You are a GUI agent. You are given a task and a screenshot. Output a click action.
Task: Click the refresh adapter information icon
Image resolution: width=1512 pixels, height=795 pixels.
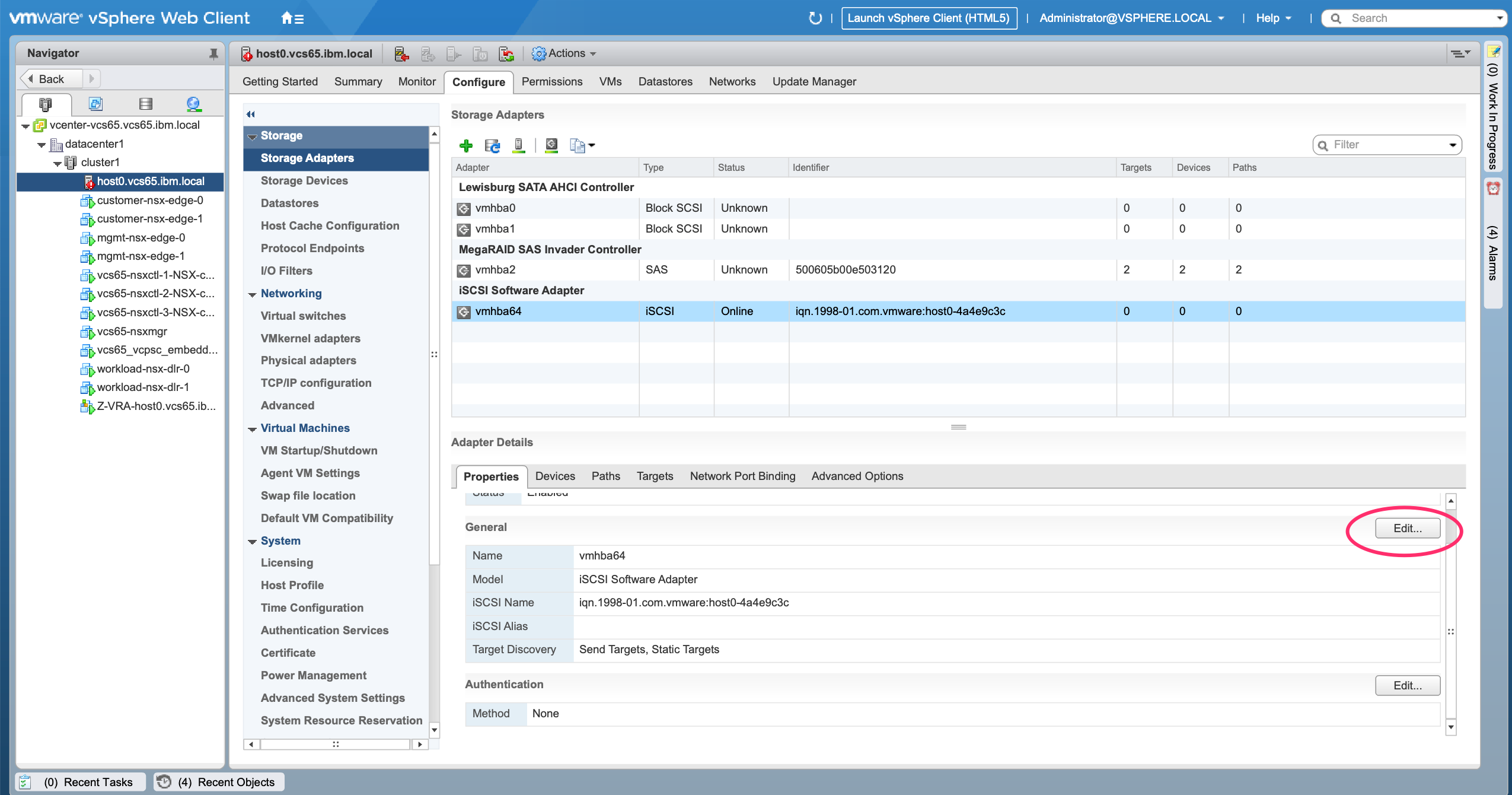[x=492, y=145]
